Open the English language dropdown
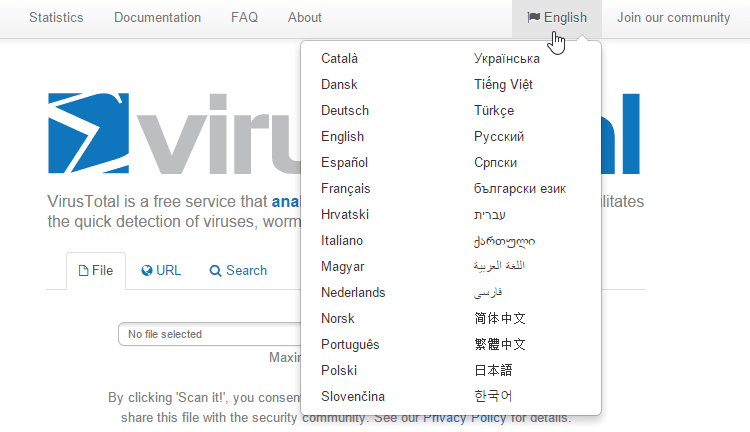 click(558, 18)
